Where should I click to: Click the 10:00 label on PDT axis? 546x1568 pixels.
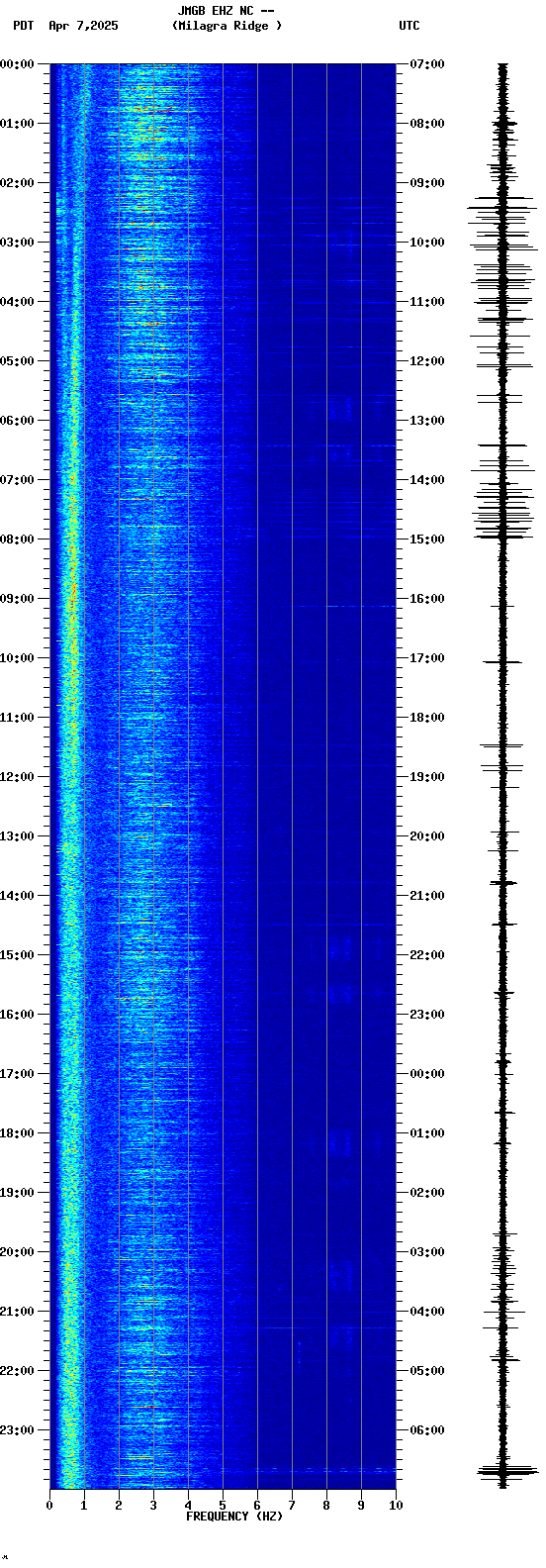pos(17,658)
